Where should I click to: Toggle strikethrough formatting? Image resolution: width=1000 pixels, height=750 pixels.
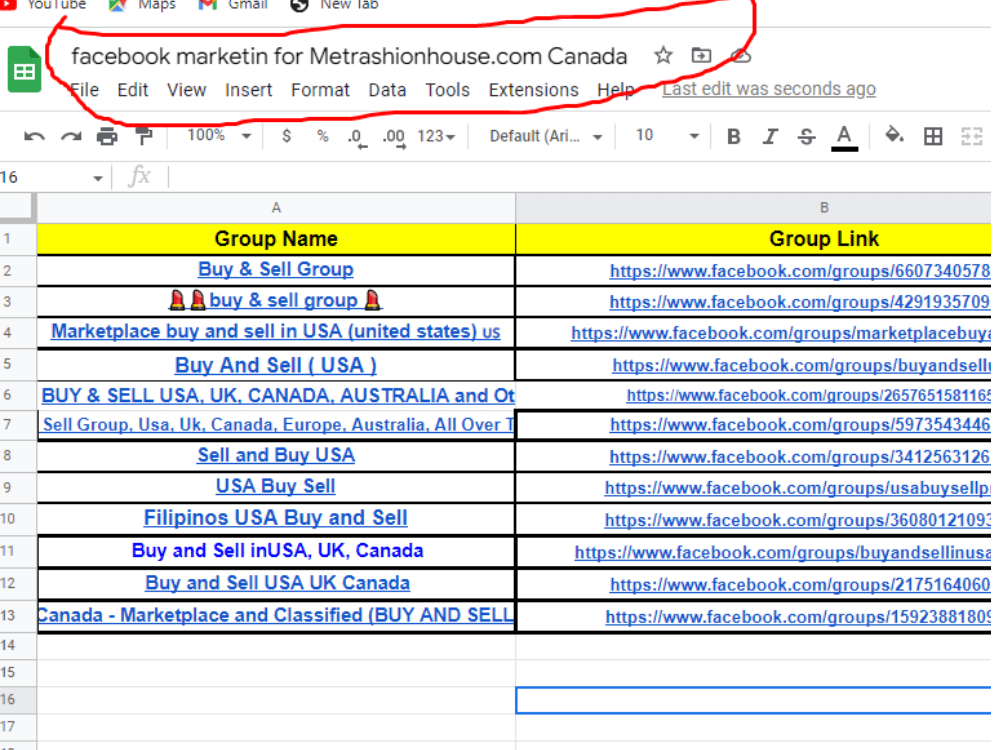tap(806, 136)
